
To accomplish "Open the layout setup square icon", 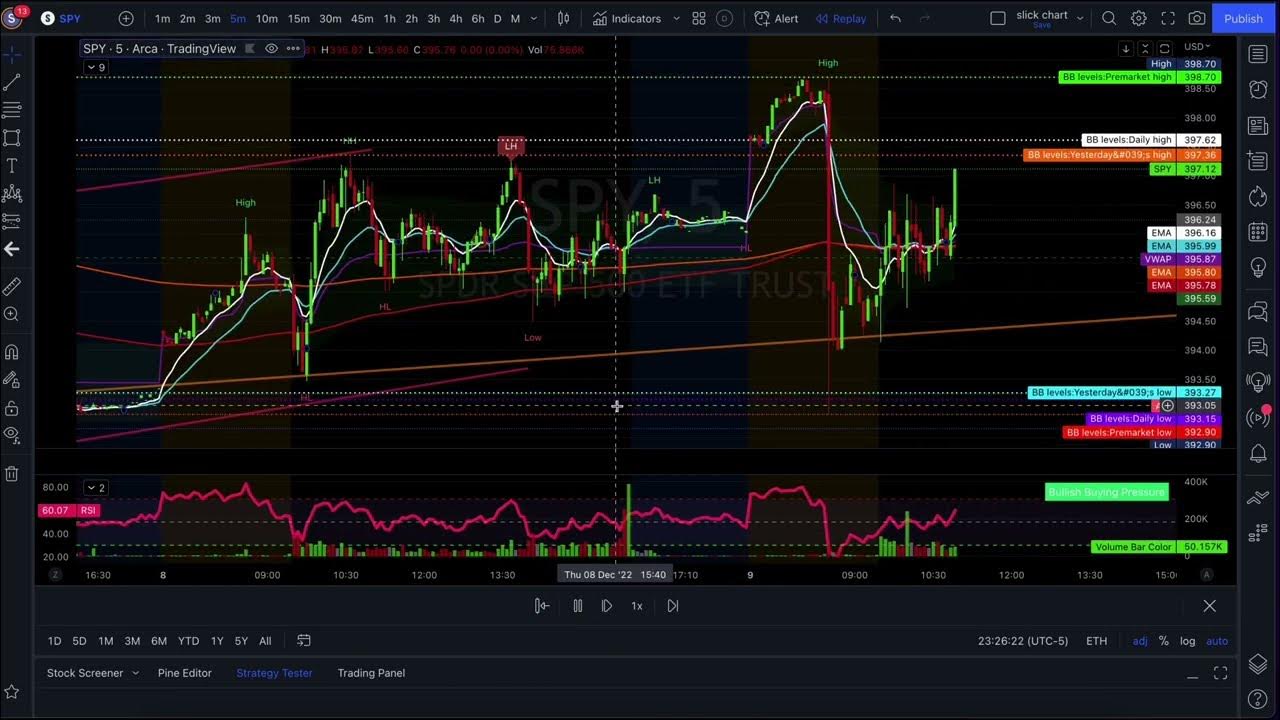I will (997, 18).
